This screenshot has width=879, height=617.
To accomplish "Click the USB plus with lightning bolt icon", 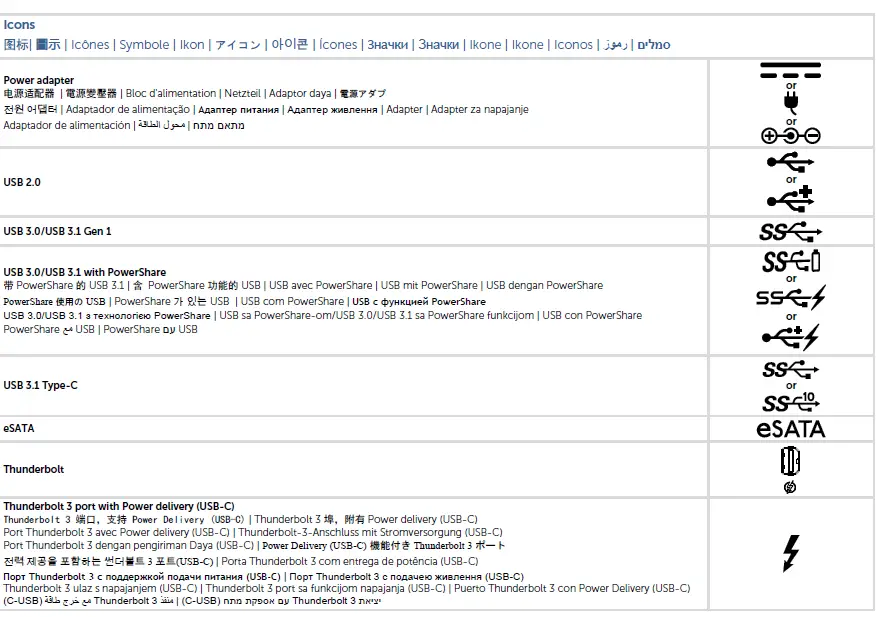I will tap(791, 337).
